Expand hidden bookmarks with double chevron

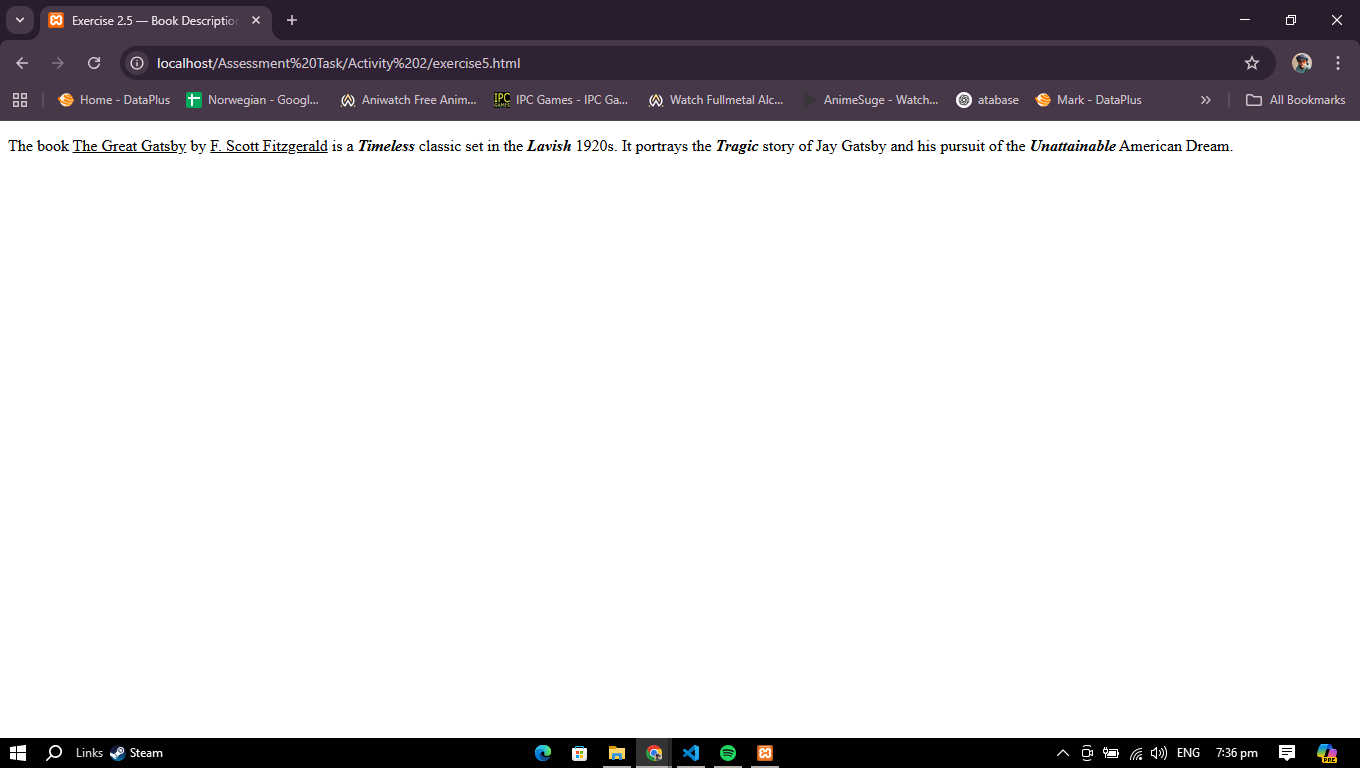[x=1205, y=100]
